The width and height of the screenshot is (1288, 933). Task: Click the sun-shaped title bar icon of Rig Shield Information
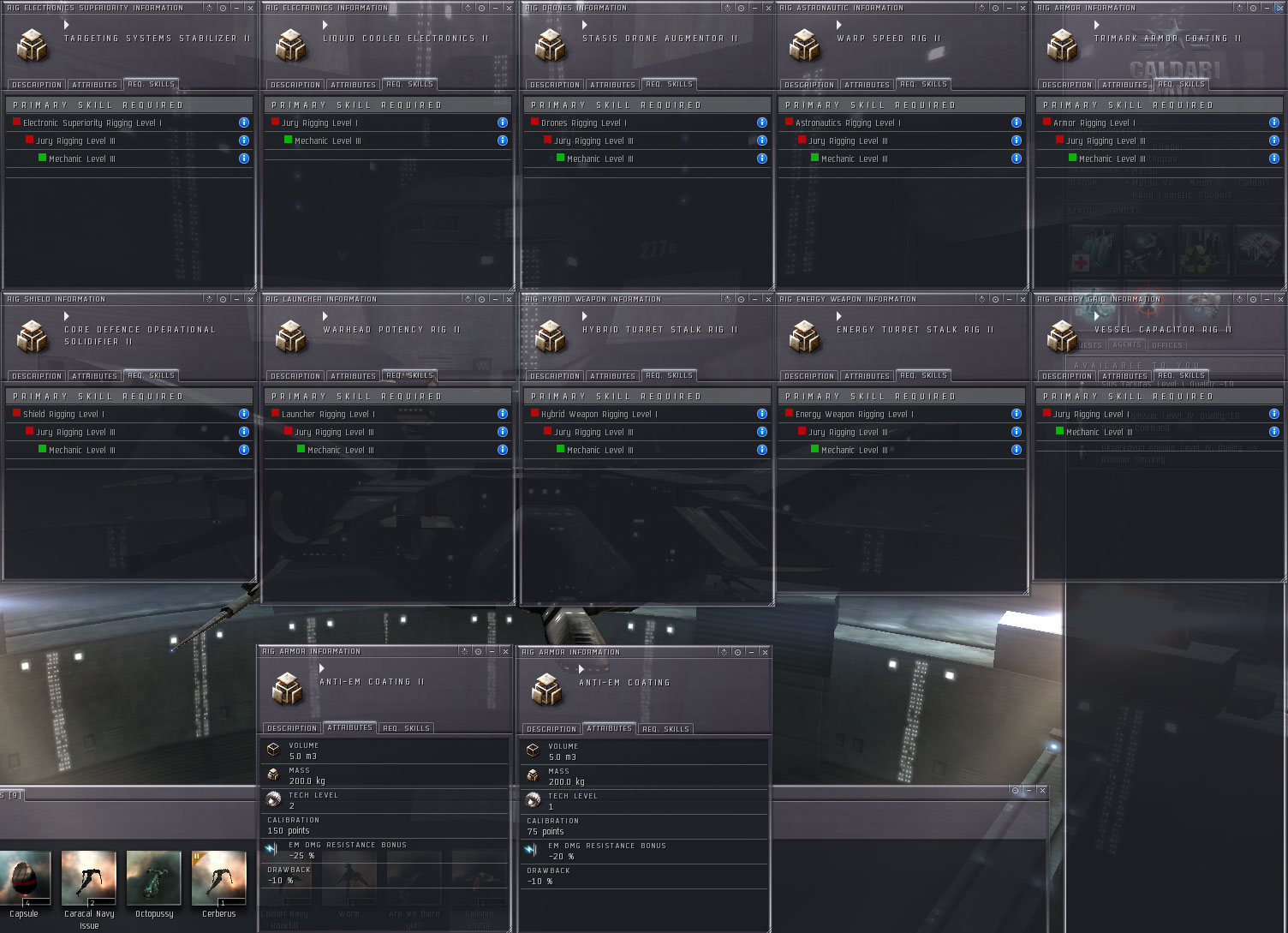click(209, 300)
